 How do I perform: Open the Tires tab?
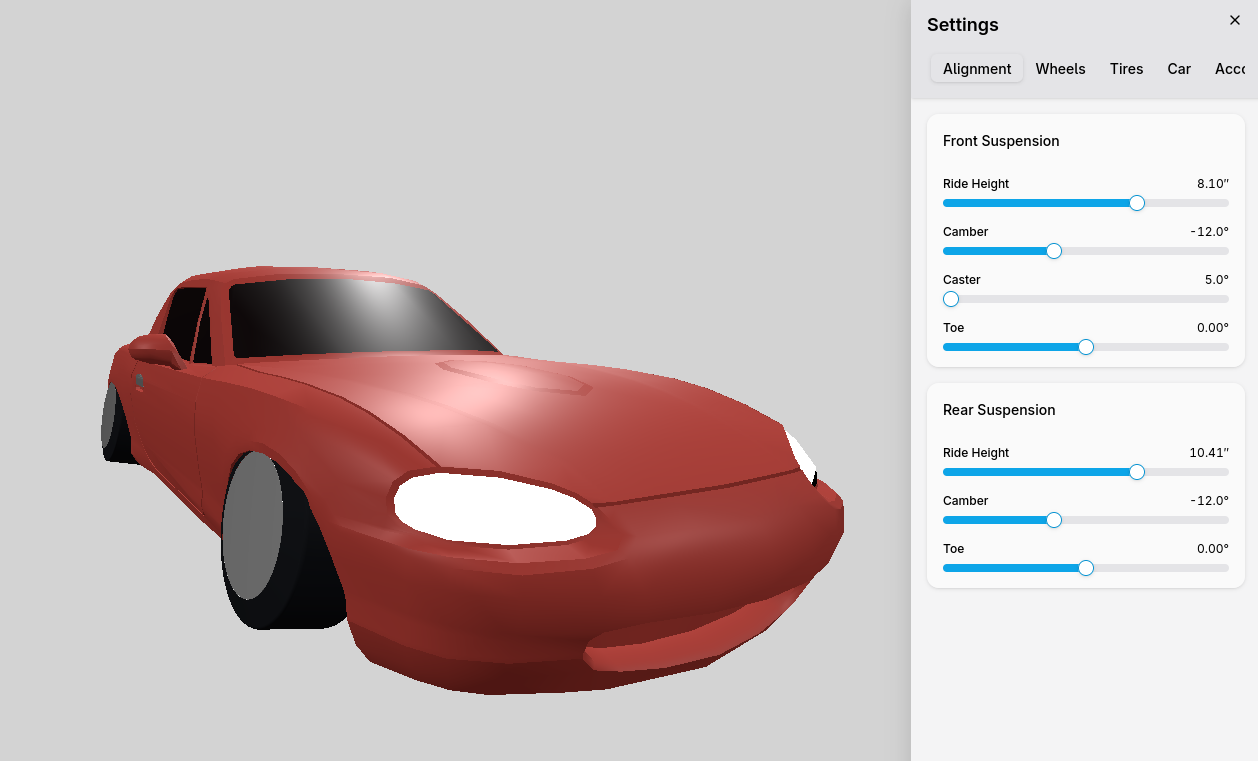(x=1126, y=69)
